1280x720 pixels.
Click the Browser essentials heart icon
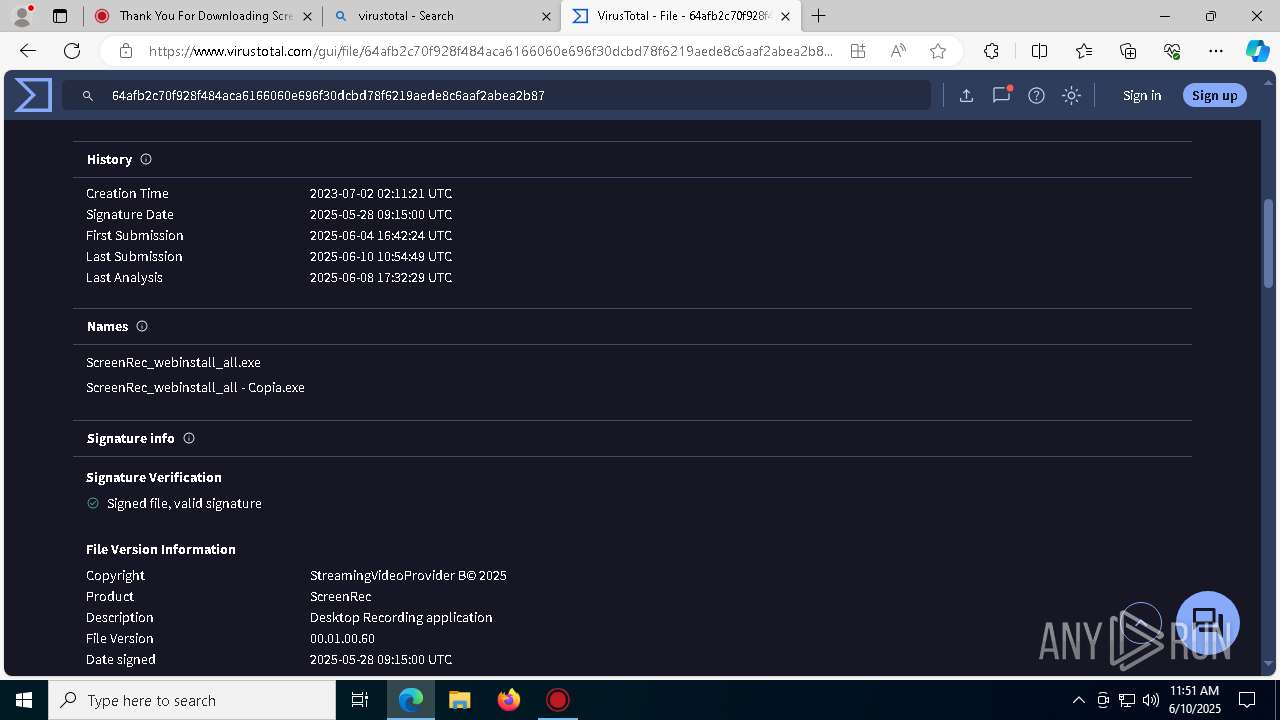point(1172,51)
